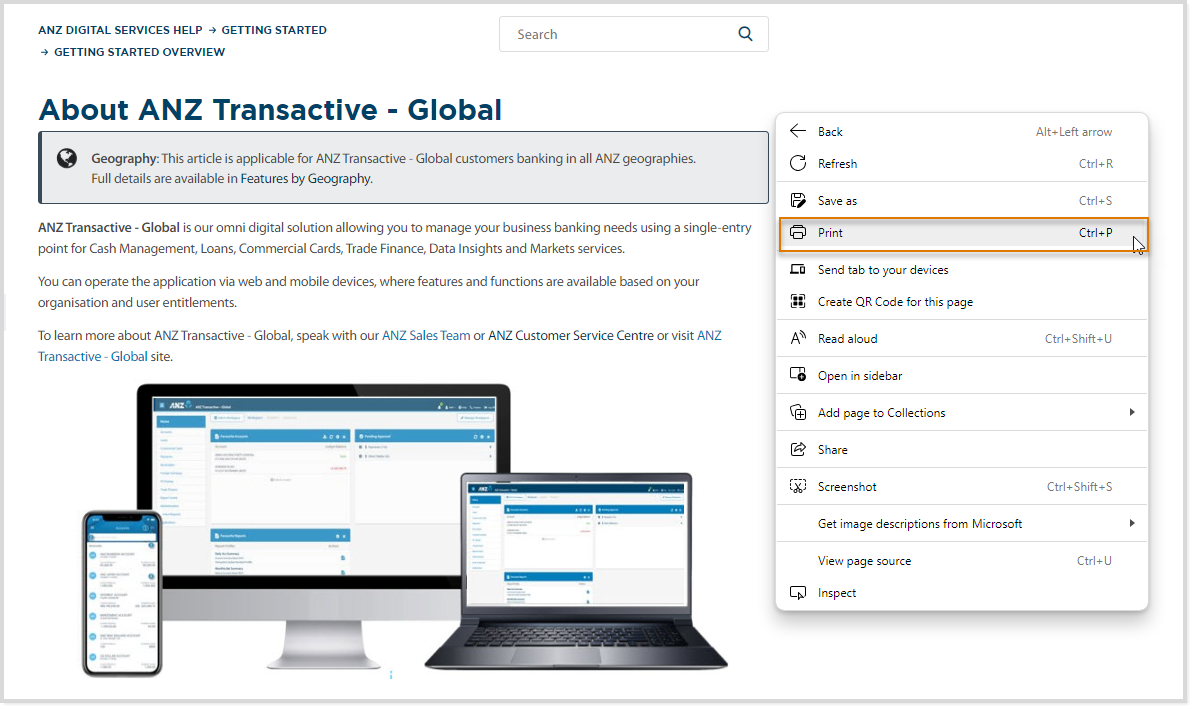Click the Screenshot icon in context menu
Viewport: 1193px width, 709px height.
[x=798, y=486]
